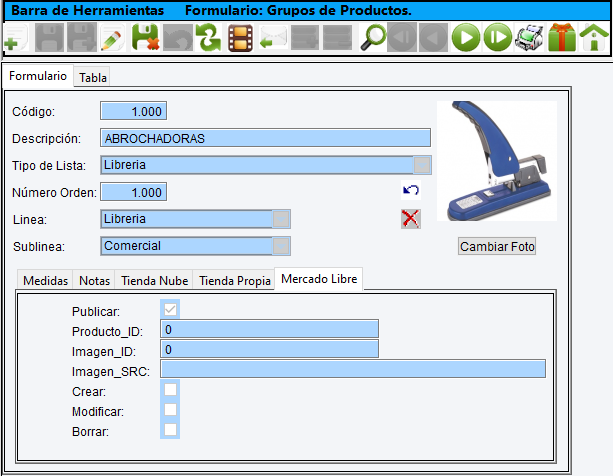
Task: Click the grayed-out undo arrow toolbar icon
Action: 177,38
